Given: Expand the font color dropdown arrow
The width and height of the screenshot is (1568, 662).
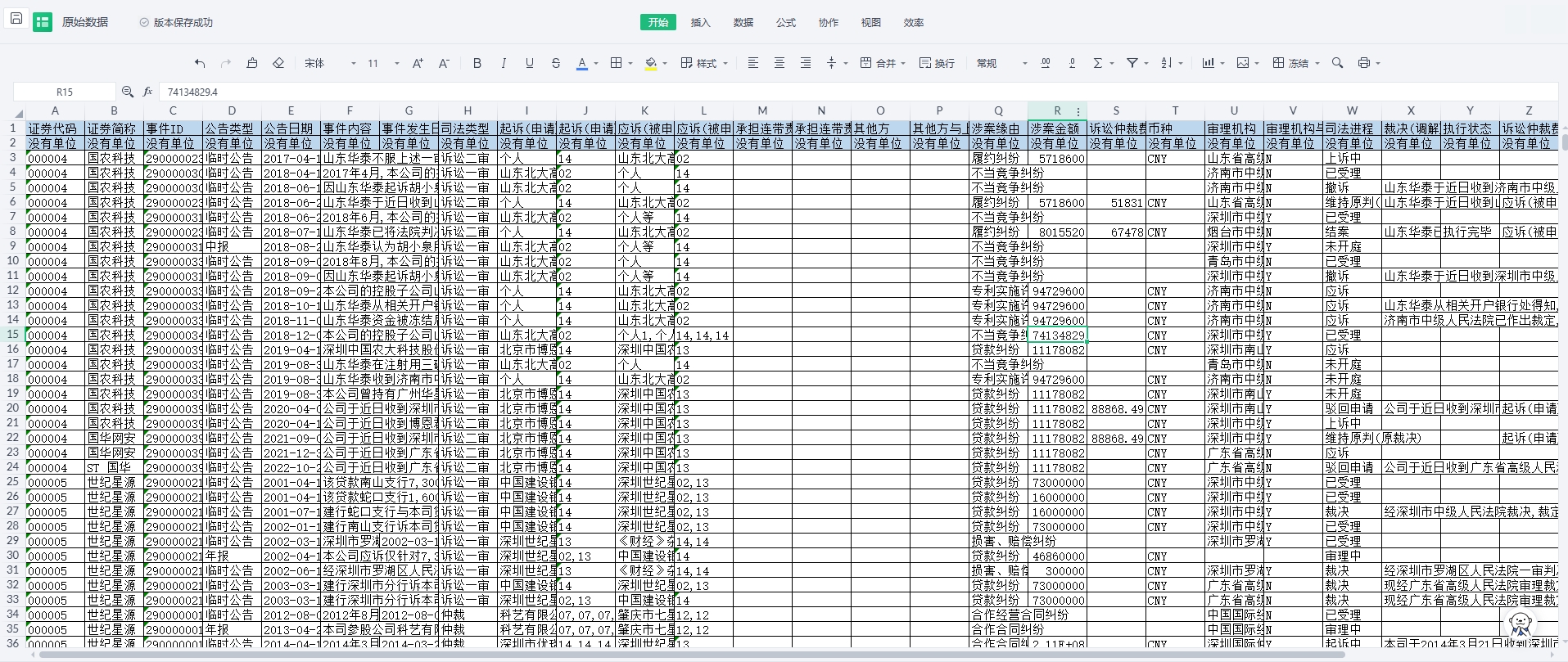Looking at the screenshot, I should pyautogui.click(x=596, y=63).
